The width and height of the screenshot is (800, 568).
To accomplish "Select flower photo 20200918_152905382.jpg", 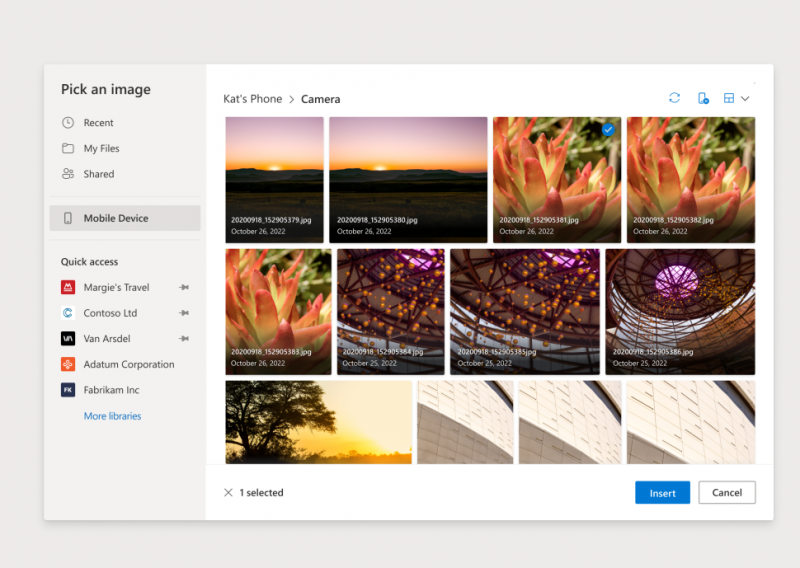I will (691, 180).
